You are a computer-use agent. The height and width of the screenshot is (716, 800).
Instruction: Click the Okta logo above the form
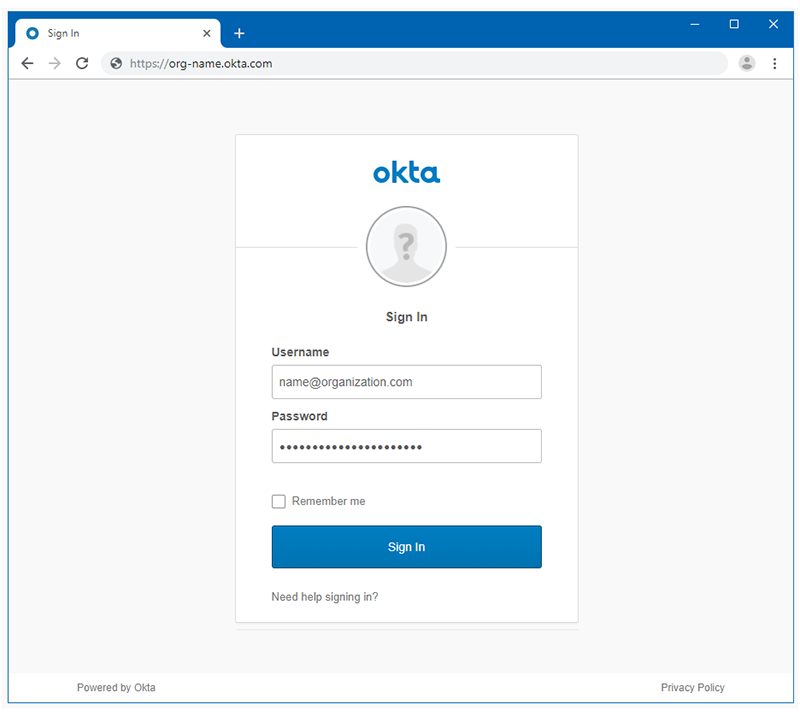click(x=406, y=172)
